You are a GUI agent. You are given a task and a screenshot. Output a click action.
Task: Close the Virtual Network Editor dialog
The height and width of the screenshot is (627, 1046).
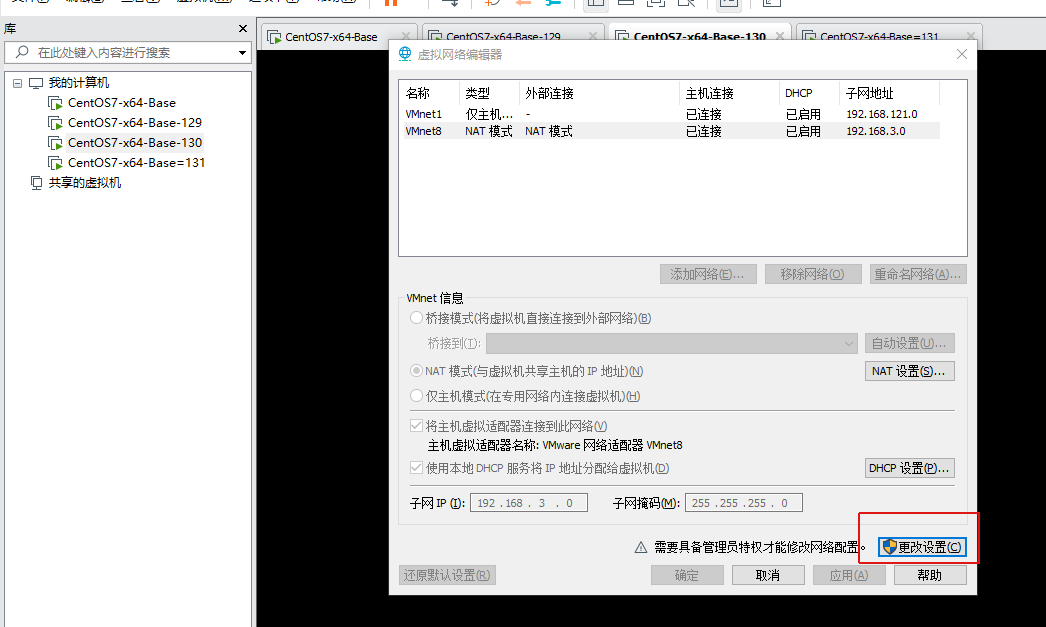click(x=961, y=54)
